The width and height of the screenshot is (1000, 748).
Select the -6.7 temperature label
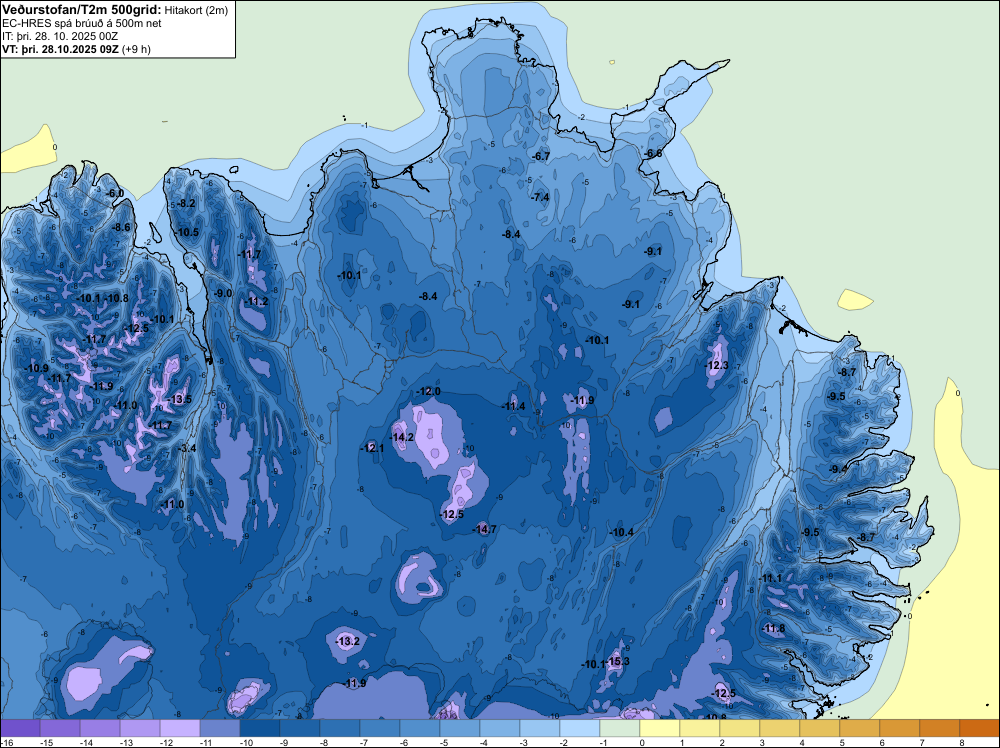point(541,156)
